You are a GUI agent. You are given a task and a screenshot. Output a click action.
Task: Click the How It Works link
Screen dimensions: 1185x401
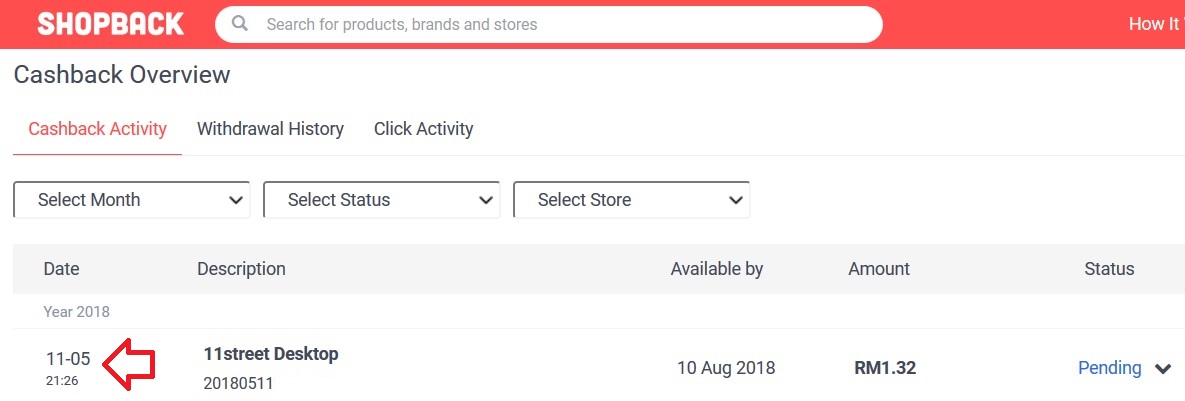1155,24
